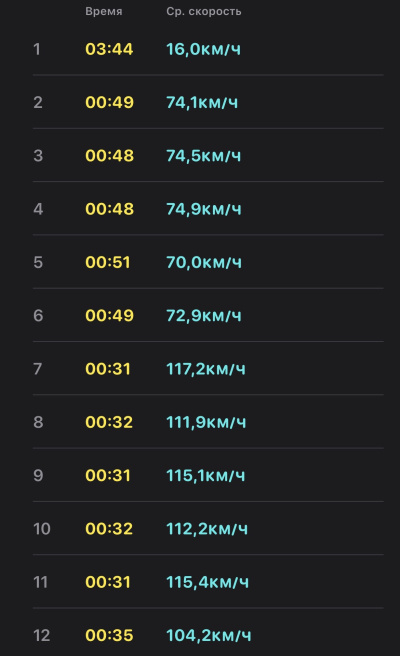Choose lap 10 row showing 112,2км/ч
The image size is (400, 656).
(x=208, y=528)
